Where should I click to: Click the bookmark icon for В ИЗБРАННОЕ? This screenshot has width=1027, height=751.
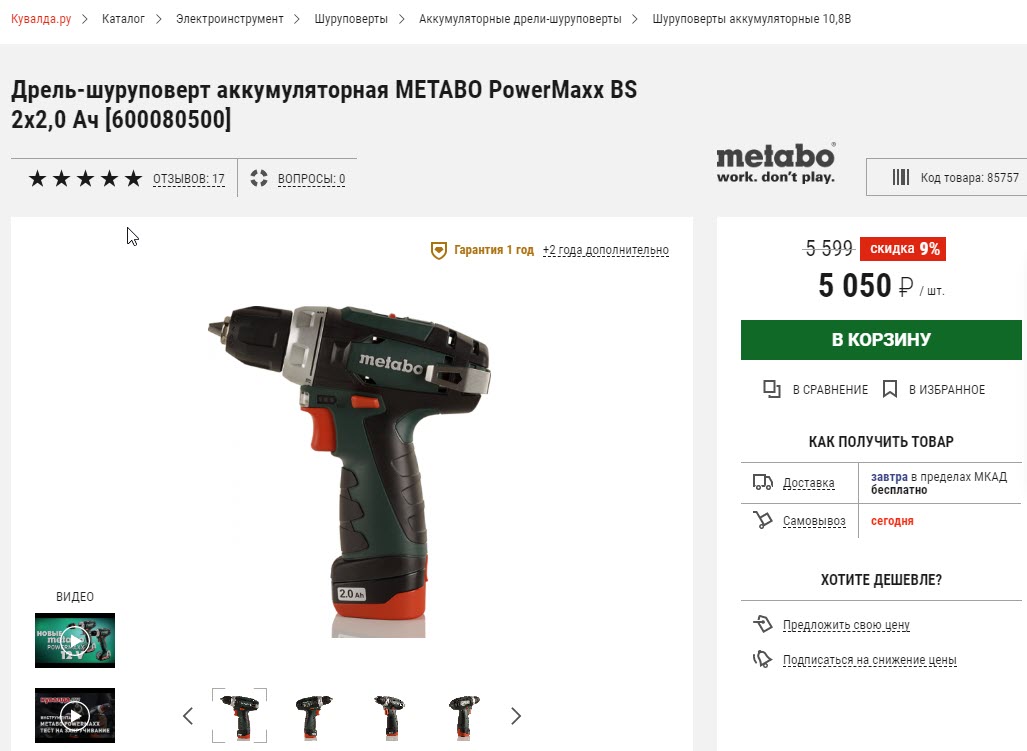(889, 389)
